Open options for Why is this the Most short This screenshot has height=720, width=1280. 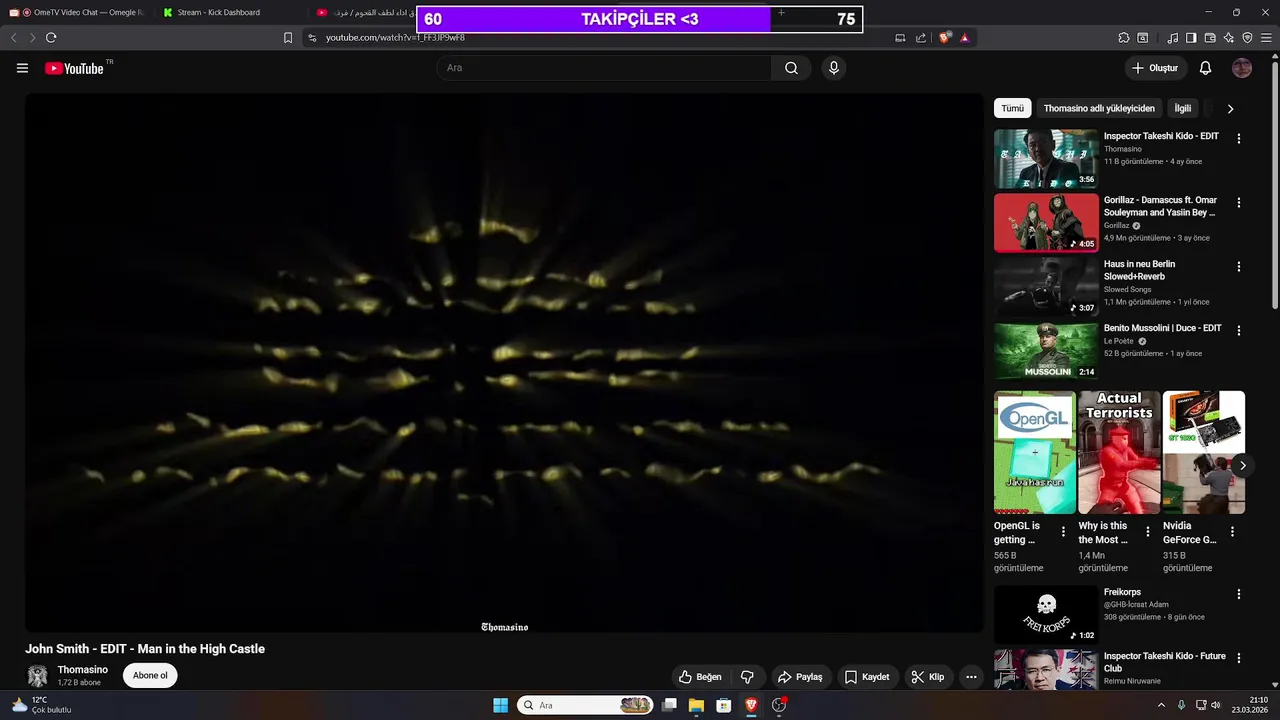[1148, 531]
